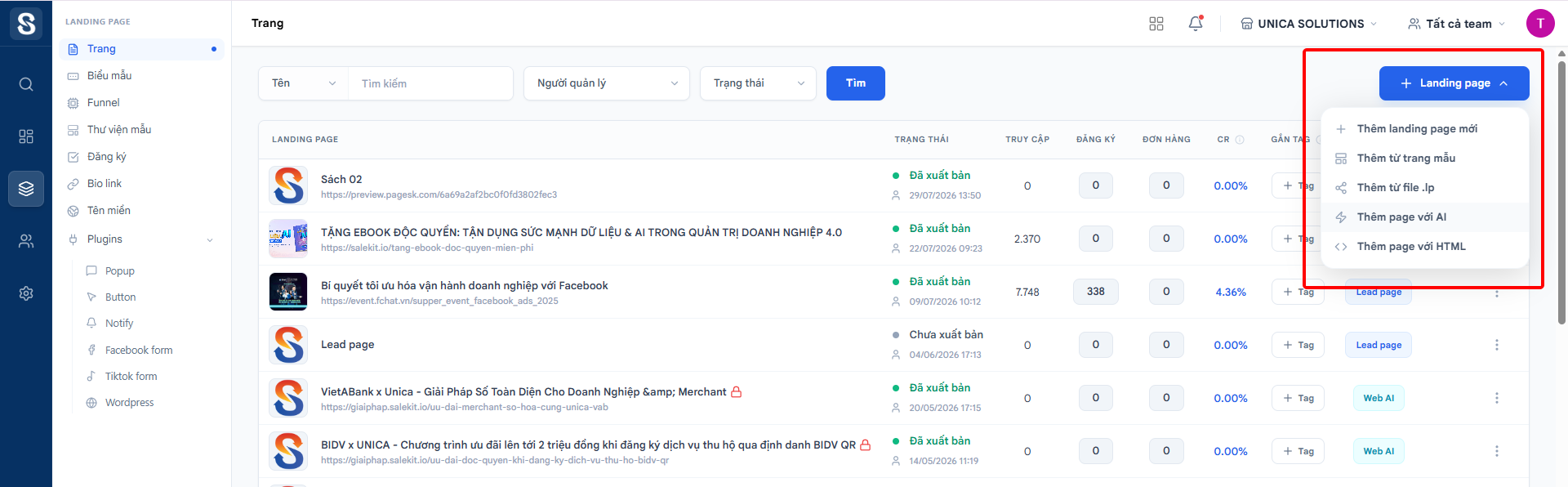Add Tag to Lead page row
Screen dimensions: 1568x487
tap(1298, 345)
